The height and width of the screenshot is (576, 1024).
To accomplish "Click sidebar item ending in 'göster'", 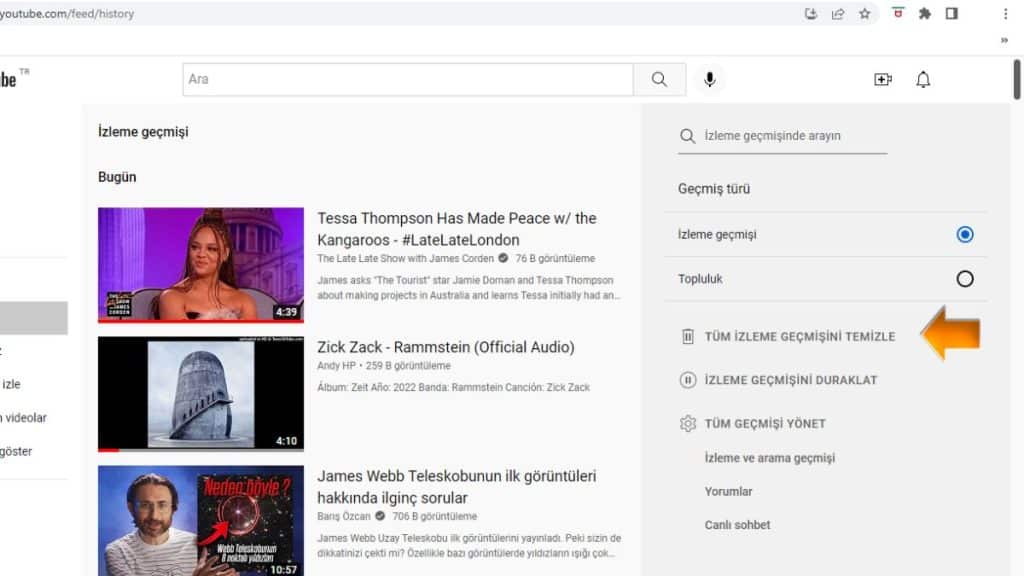I will [16, 451].
